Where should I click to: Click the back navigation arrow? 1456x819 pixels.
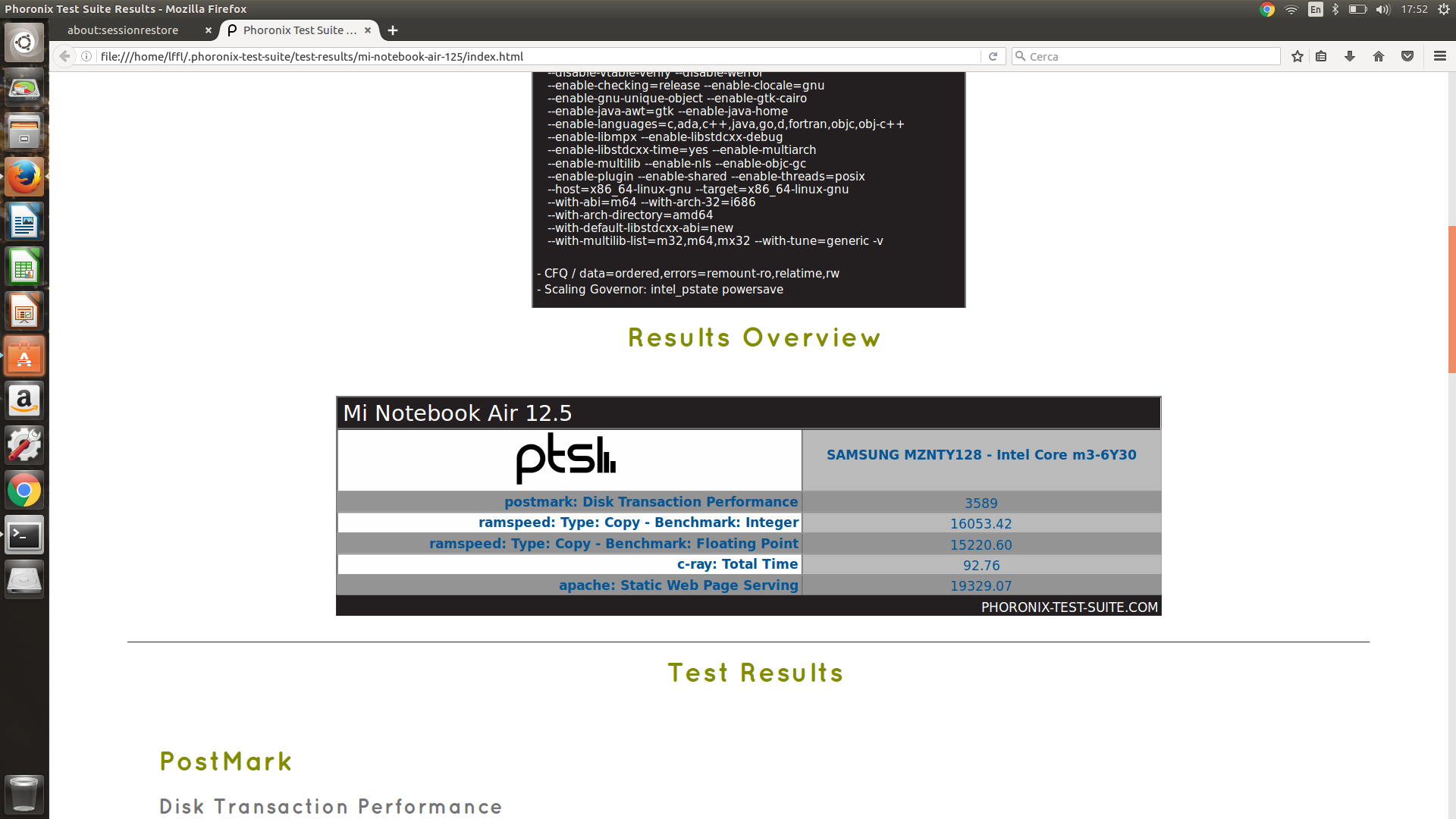pyautogui.click(x=64, y=56)
